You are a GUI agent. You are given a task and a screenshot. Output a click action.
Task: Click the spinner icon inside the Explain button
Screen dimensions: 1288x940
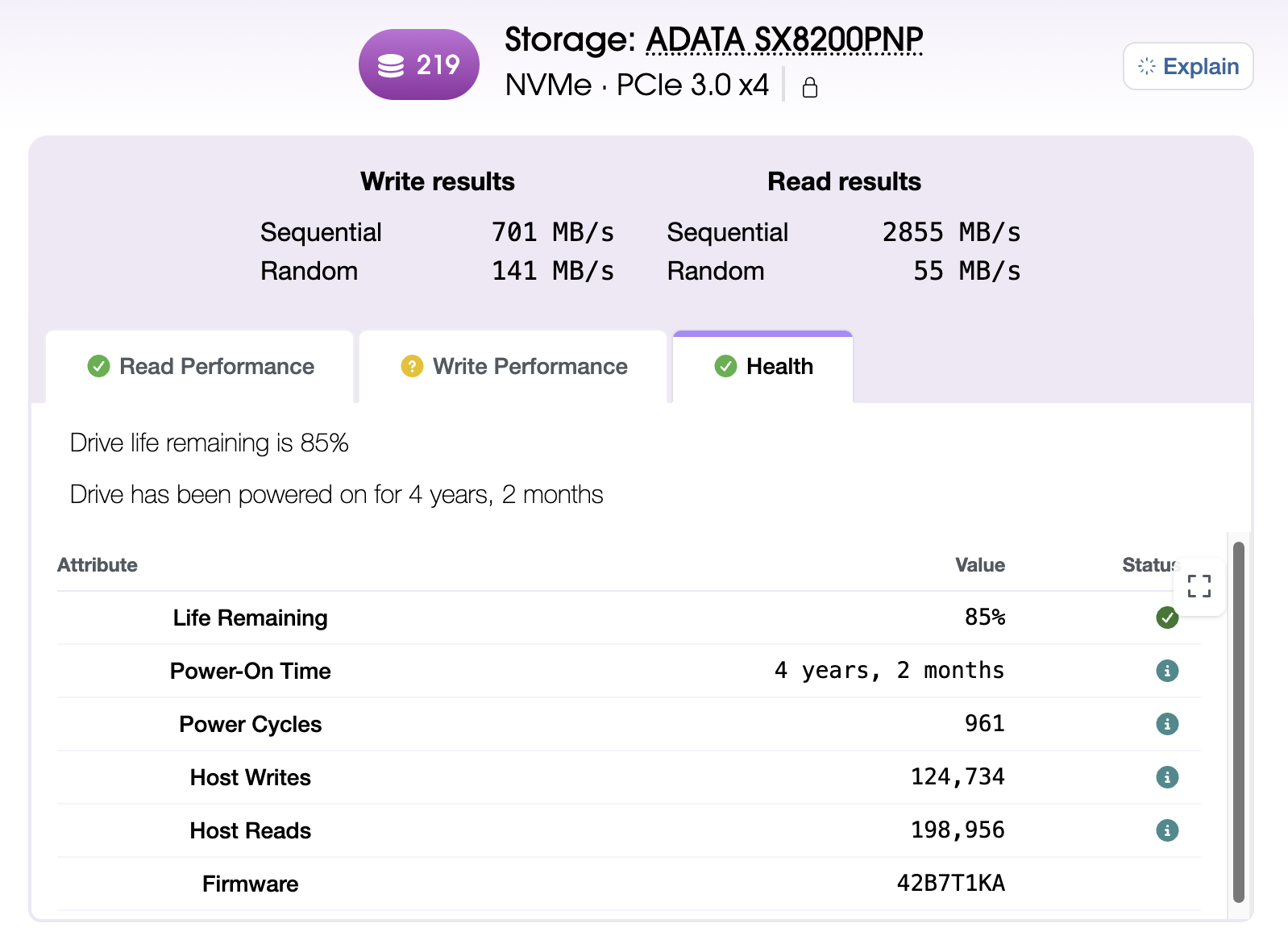1145,66
